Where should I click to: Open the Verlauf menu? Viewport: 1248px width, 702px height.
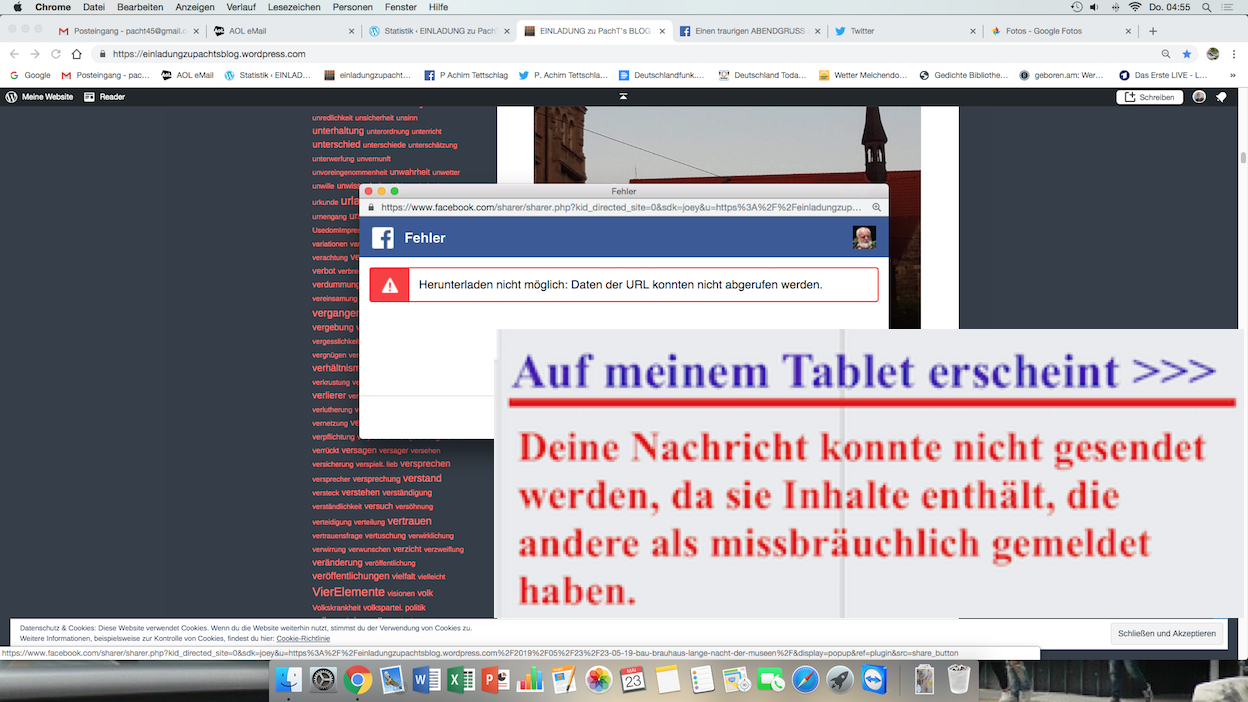tap(241, 7)
